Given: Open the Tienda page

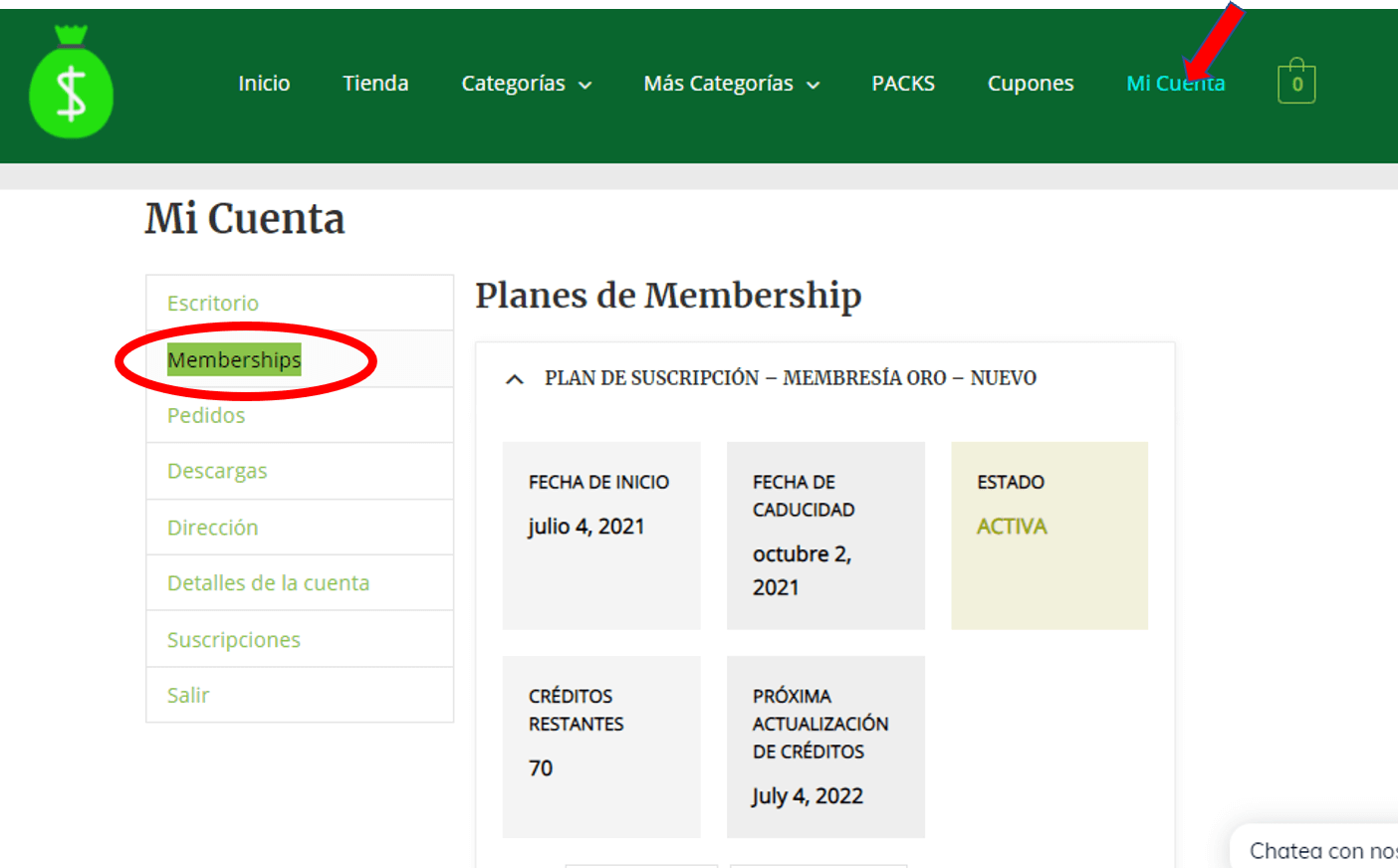Looking at the screenshot, I should 375,84.
